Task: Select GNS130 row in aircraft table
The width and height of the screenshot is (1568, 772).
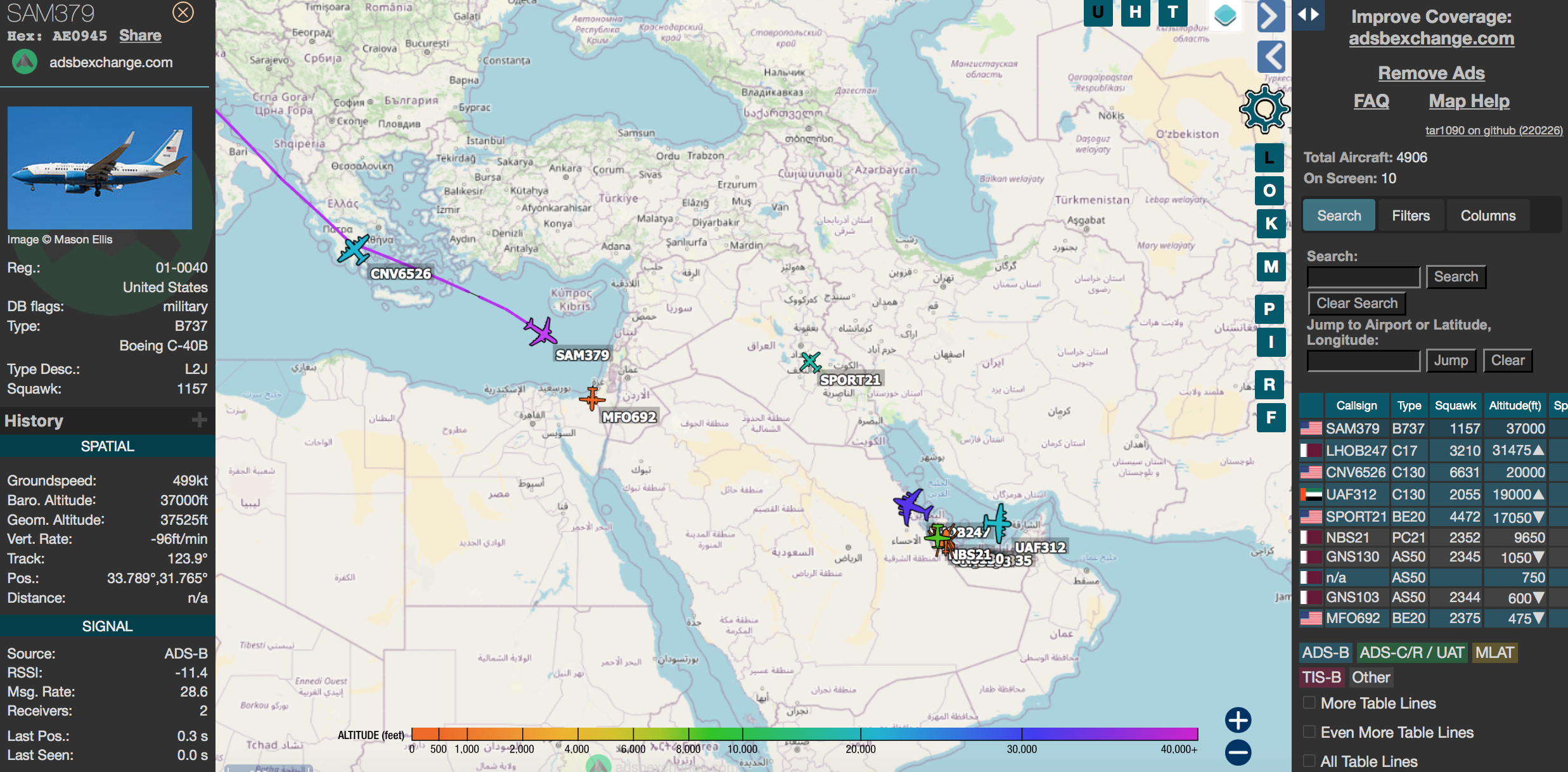Action: (1432, 557)
